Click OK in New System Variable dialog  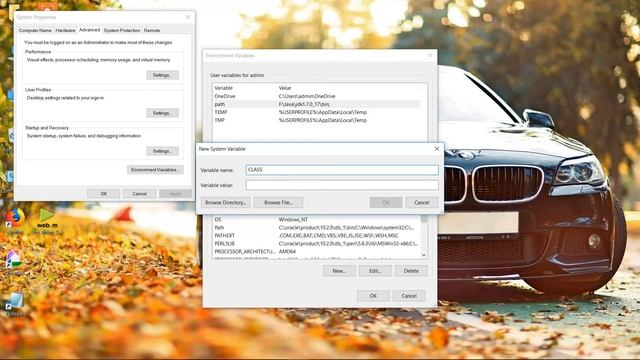click(386, 202)
